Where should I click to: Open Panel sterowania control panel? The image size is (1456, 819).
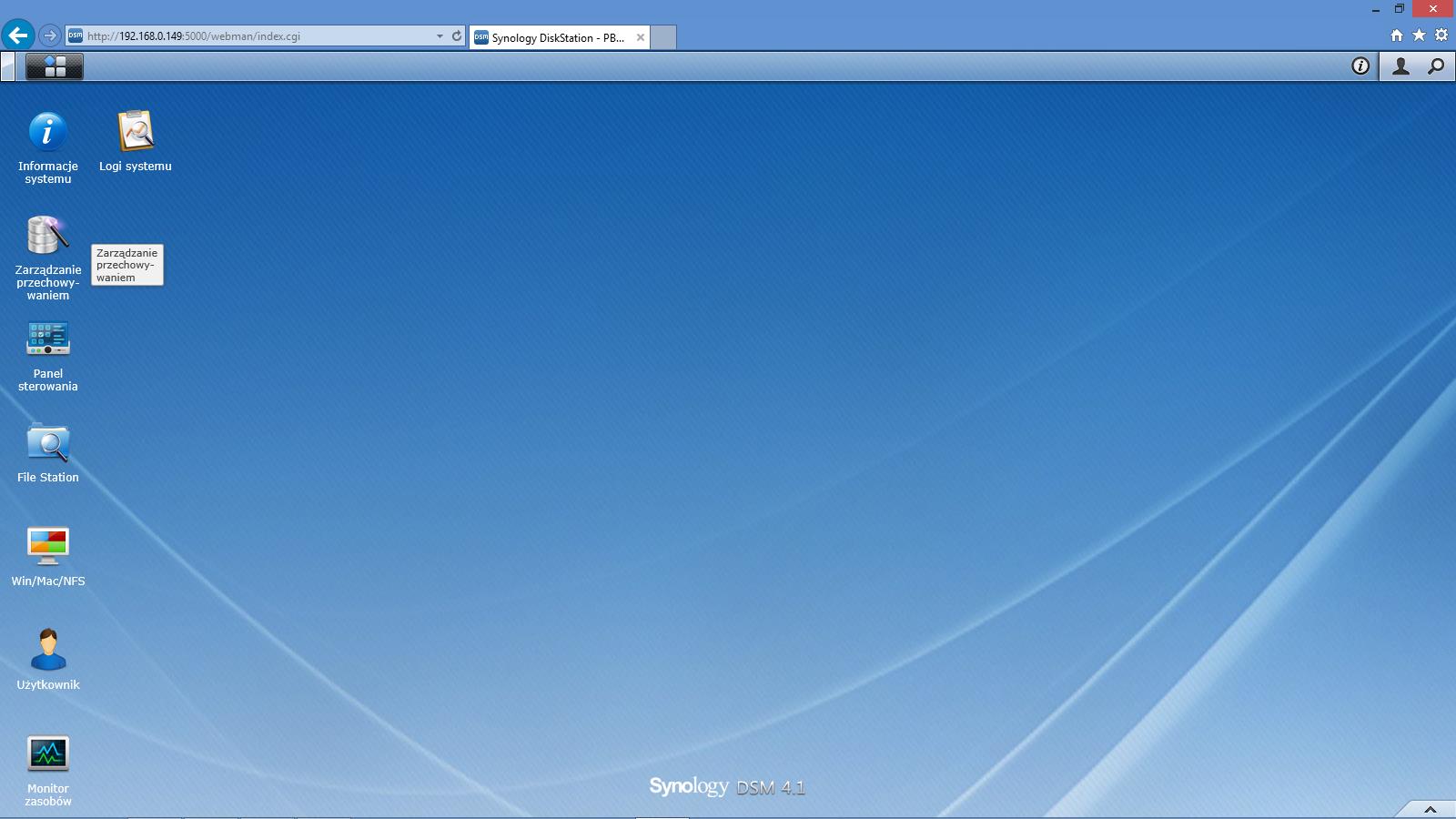click(47, 339)
